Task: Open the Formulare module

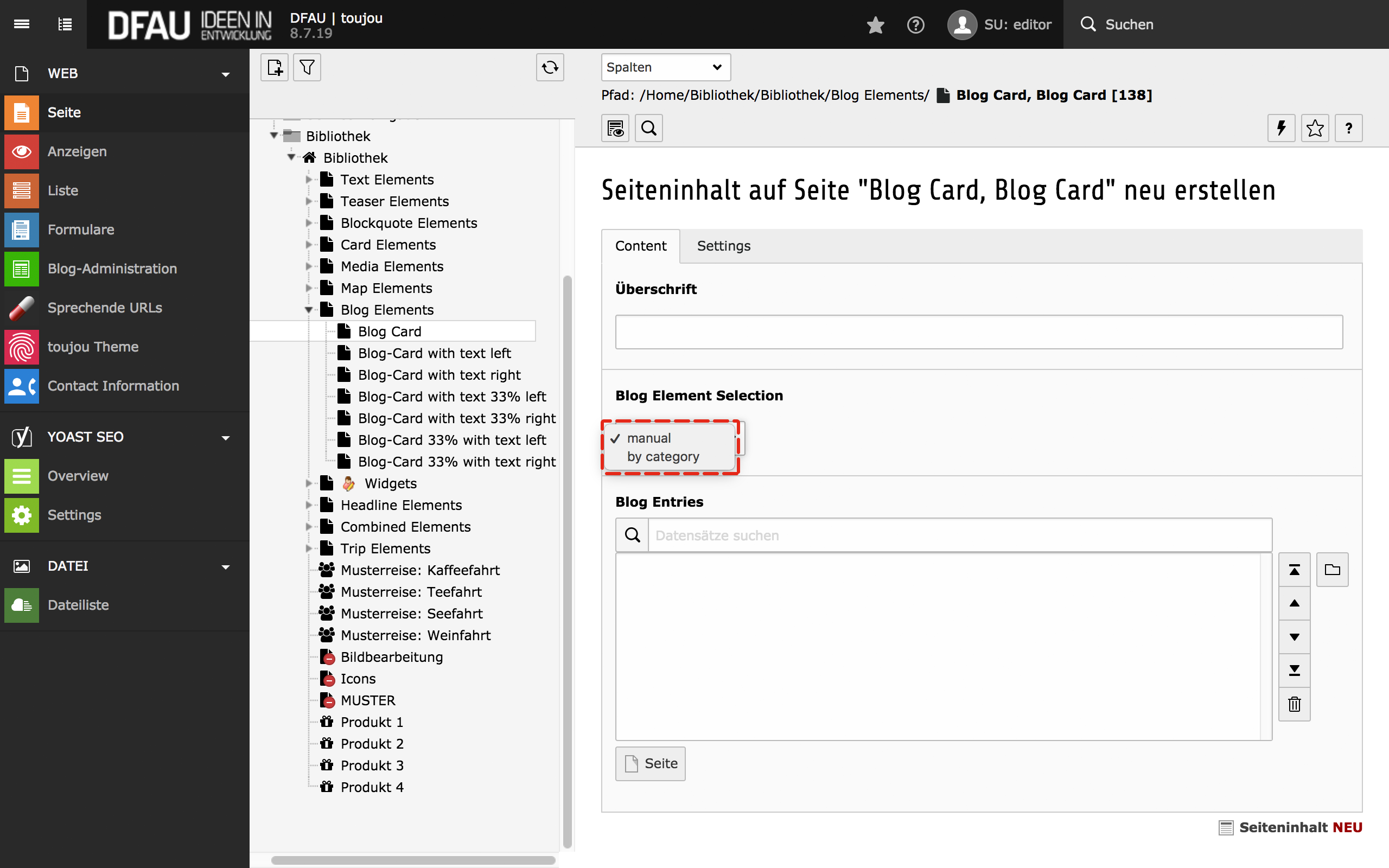Action: point(125,229)
